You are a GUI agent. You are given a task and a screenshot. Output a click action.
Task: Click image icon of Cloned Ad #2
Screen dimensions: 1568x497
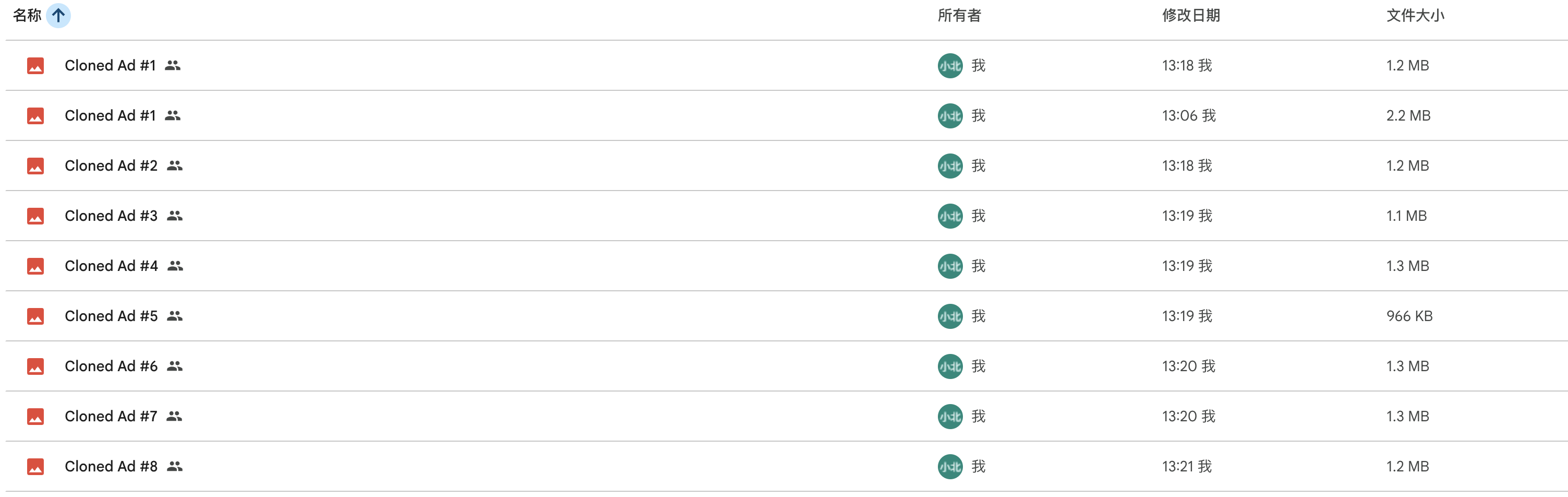click(x=35, y=165)
